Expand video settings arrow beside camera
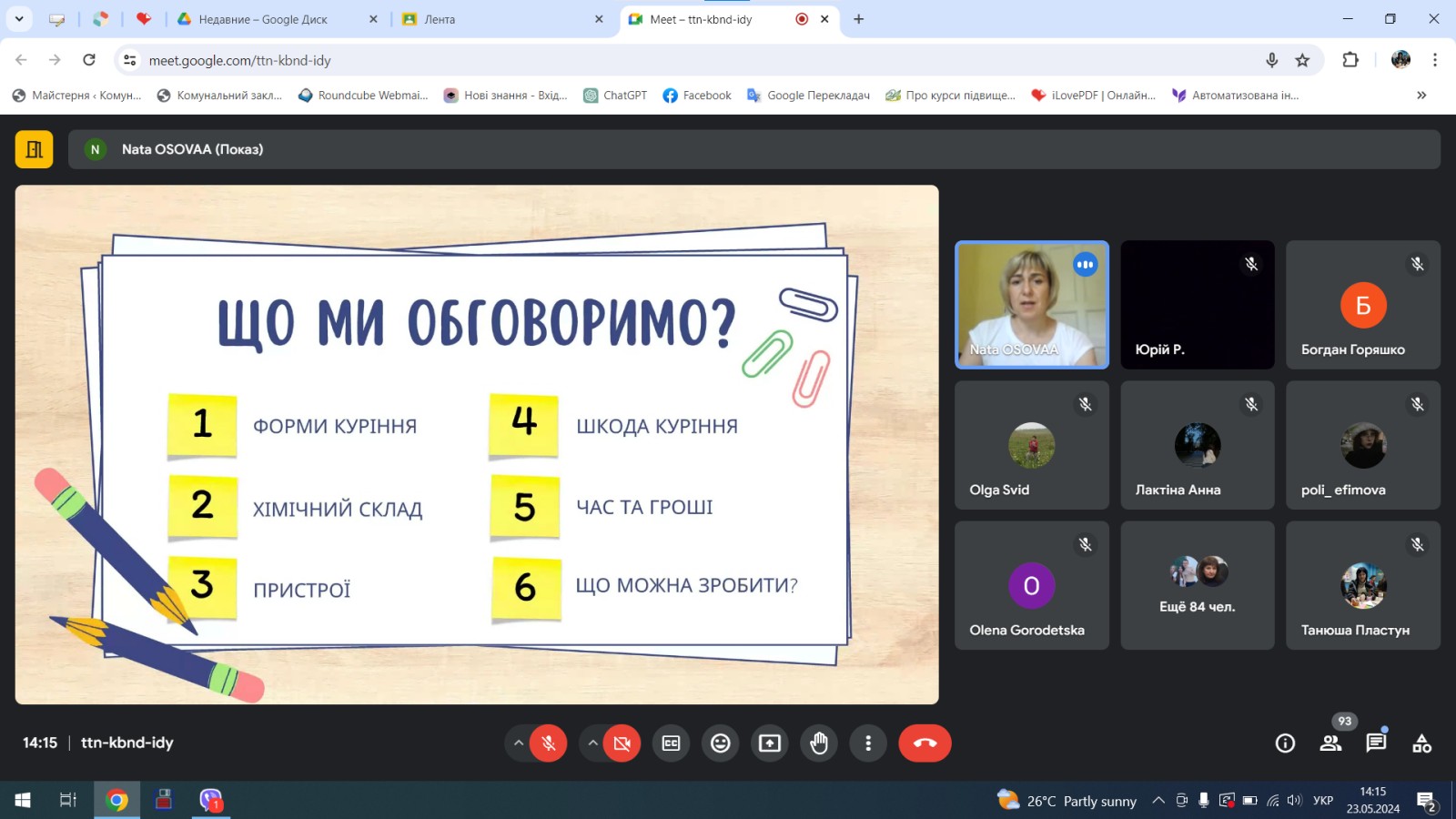Screen dimensions: 1456x819 point(592,743)
